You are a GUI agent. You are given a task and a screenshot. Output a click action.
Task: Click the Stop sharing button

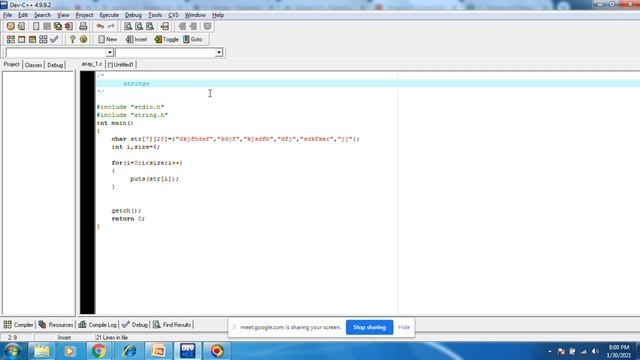pos(369,327)
